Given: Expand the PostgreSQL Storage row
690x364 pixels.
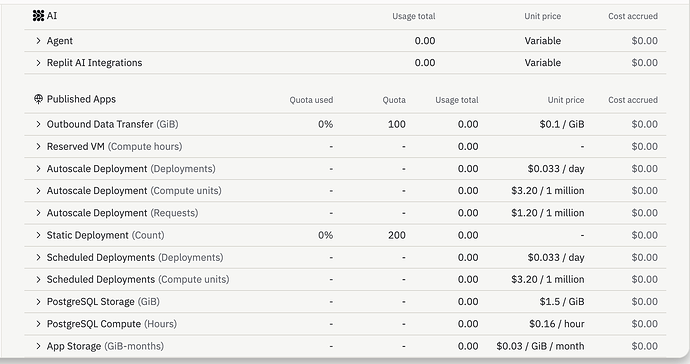Looking at the screenshot, I should click(x=38, y=302).
